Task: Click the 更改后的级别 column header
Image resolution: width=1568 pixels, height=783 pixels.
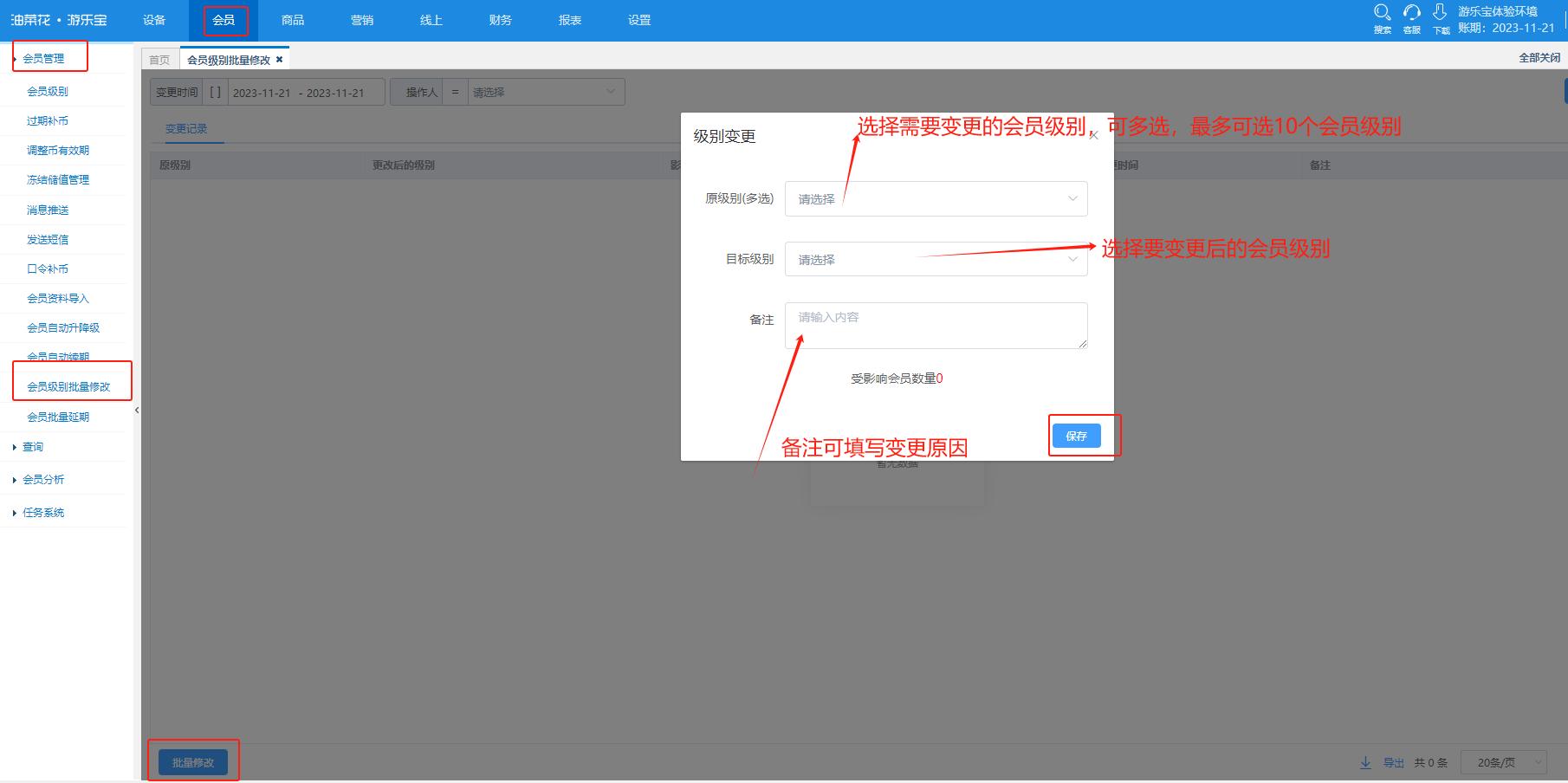Action: click(x=404, y=165)
